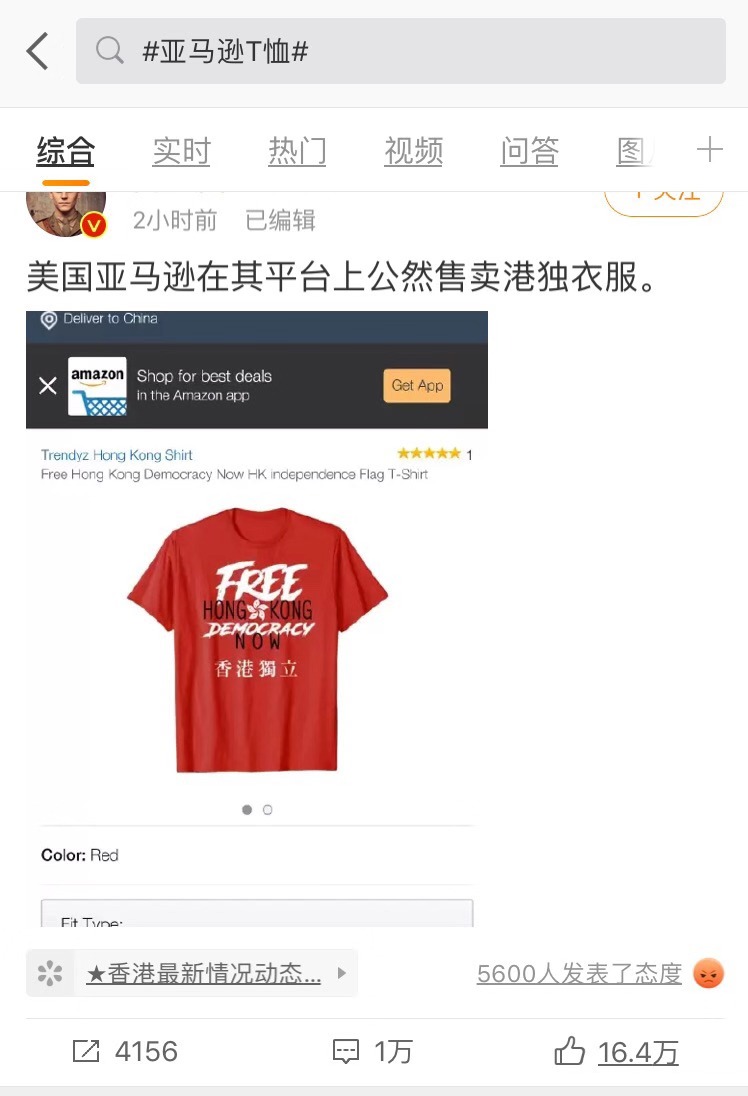Tap the back arrow icon
Image resolution: width=748 pixels, height=1096 pixels.
[38, 51]
